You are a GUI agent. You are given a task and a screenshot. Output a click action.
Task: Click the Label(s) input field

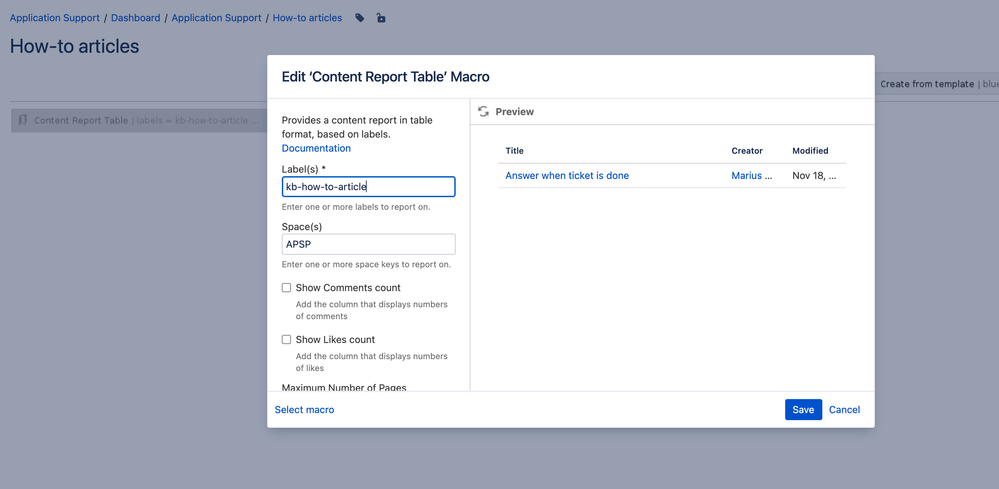tap(368, 187)
